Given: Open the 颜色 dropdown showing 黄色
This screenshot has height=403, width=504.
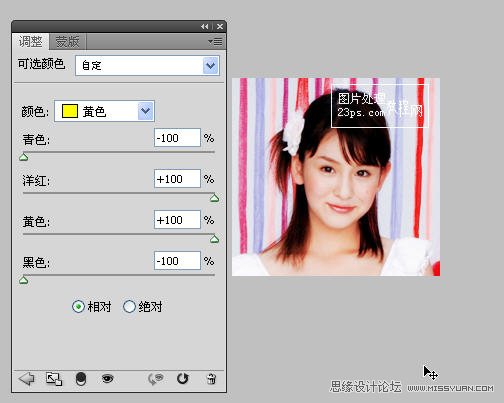Looking at the screenshot, I should [104, 111].
